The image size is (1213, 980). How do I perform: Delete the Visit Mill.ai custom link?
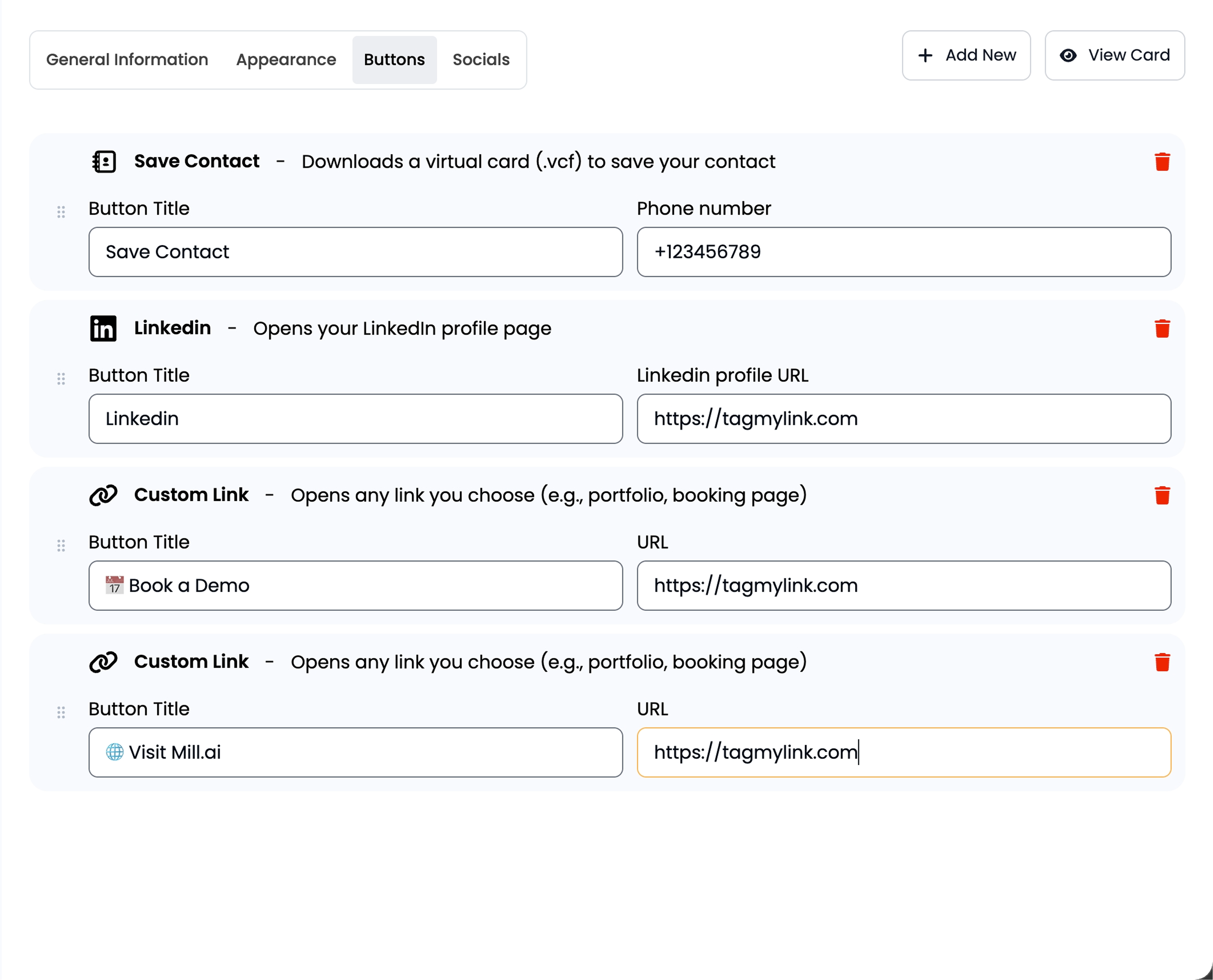coord(1162,662)
